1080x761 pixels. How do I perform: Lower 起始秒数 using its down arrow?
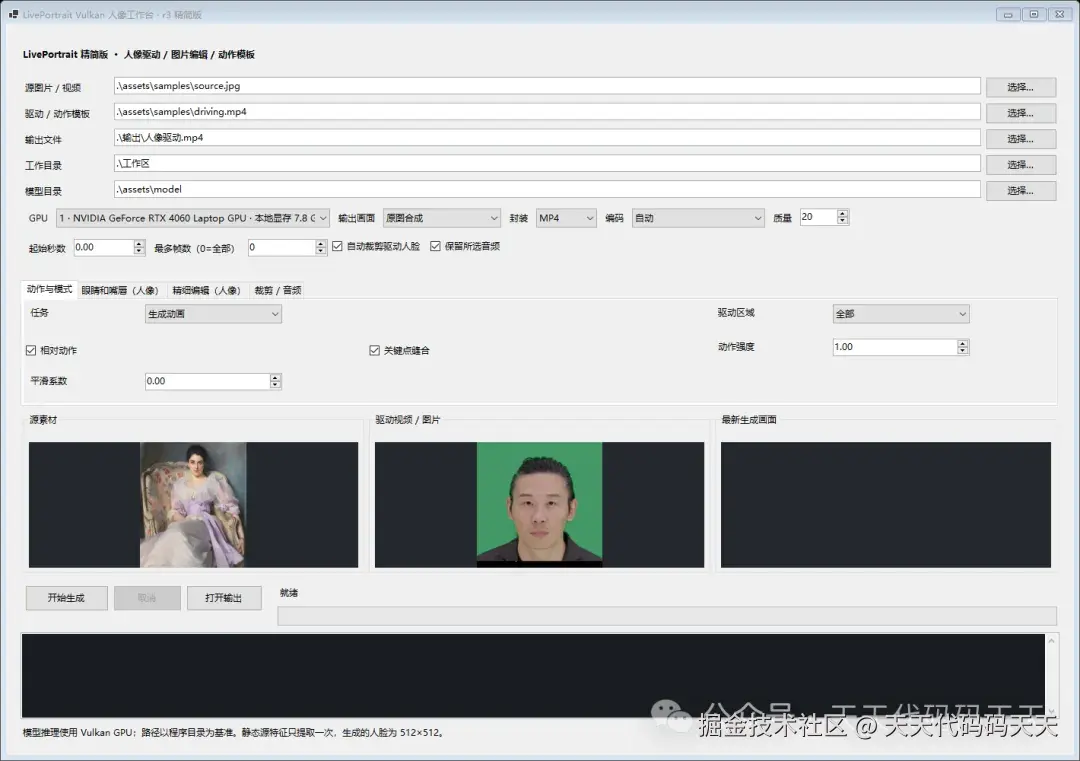[139, 251]
